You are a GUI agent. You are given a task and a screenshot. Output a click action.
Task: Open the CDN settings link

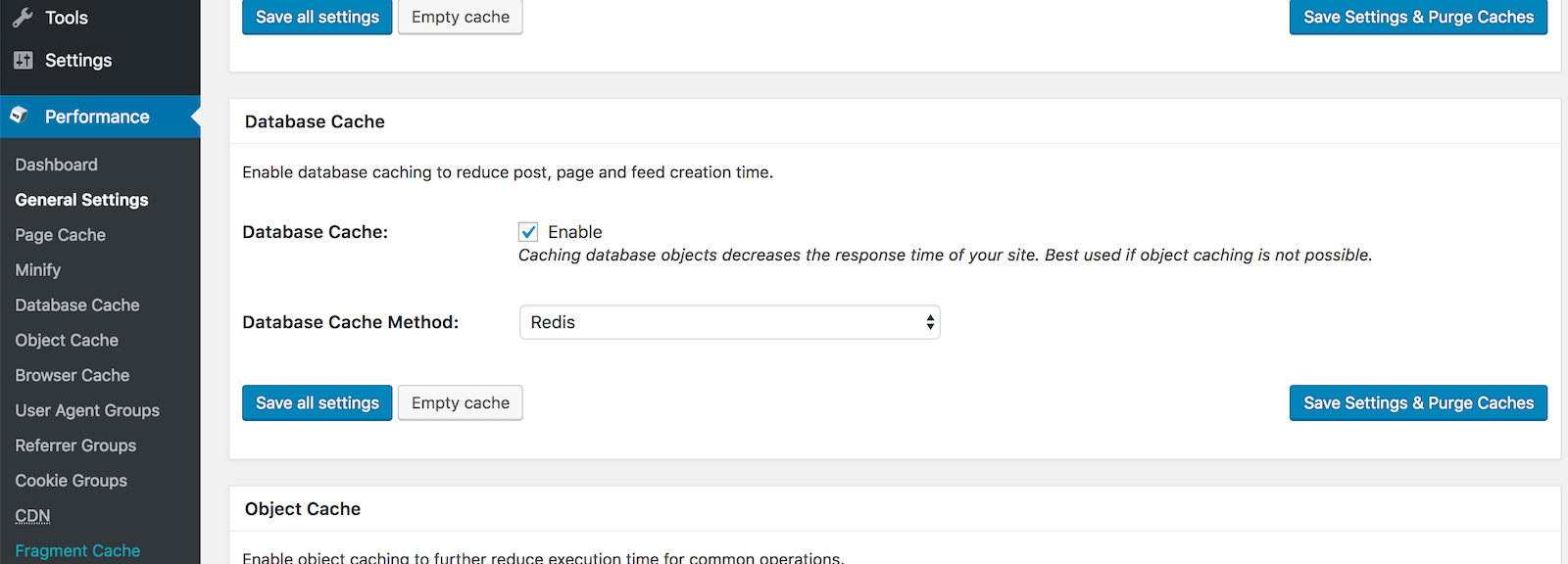pos(32,516)
